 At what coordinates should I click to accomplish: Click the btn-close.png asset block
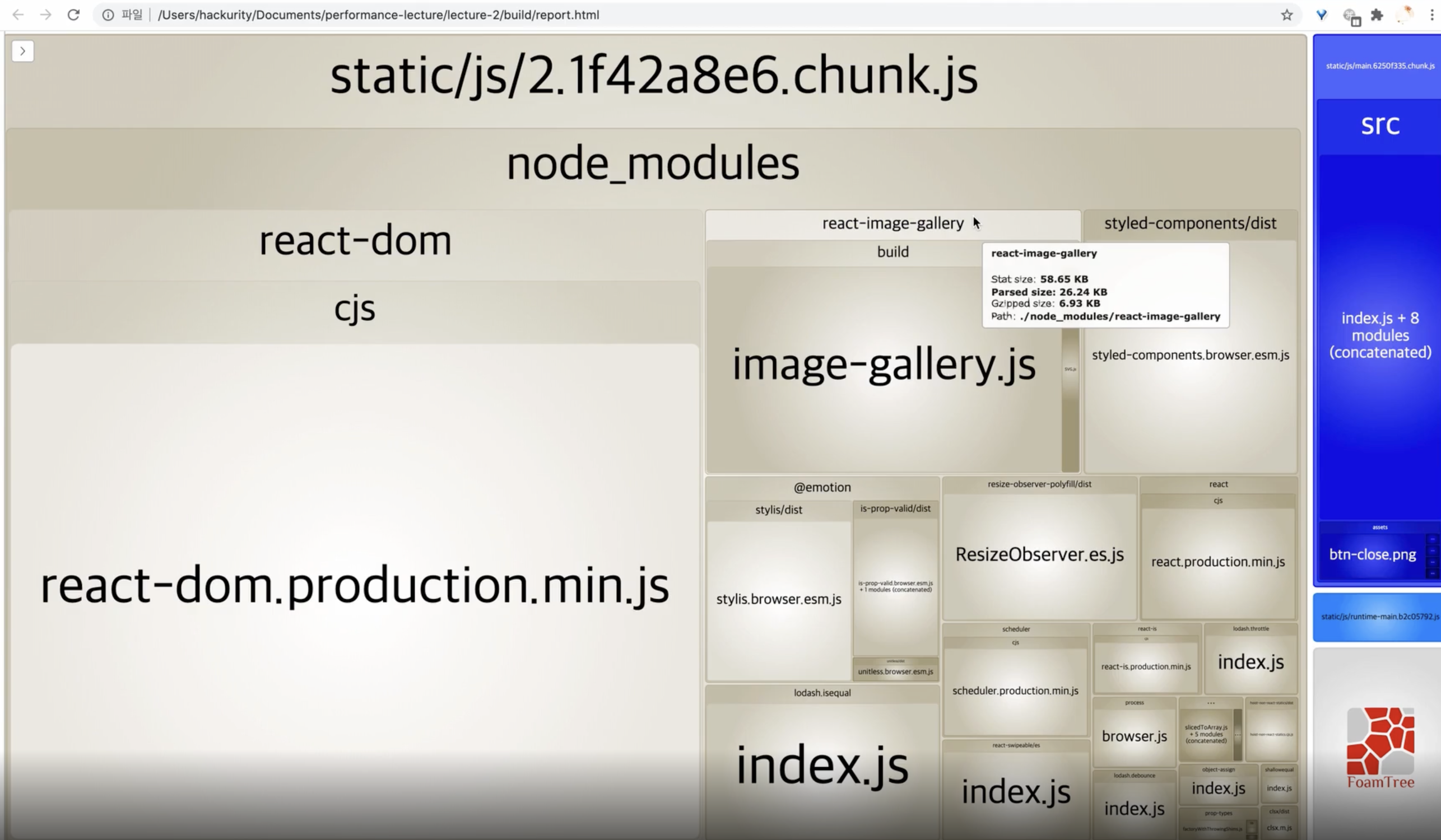(x=1372, y=554)
